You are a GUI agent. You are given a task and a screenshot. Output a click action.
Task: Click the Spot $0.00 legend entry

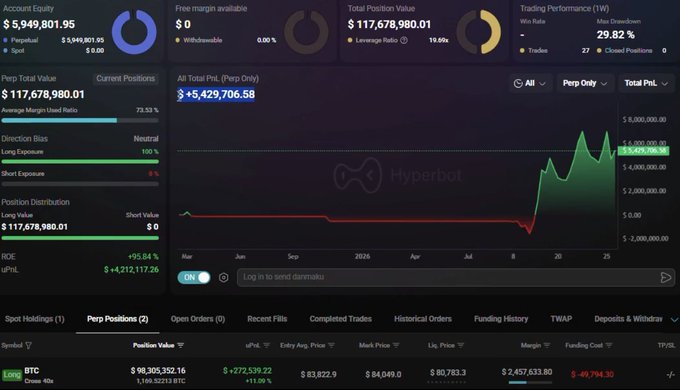(x=53, y=51)
